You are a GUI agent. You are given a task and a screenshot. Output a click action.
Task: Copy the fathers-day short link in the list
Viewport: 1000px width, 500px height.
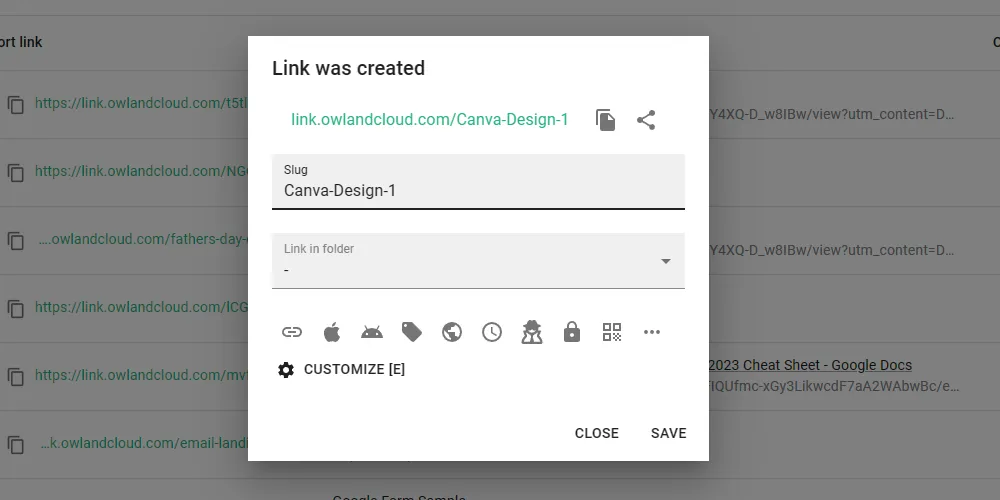pos(16,240)
